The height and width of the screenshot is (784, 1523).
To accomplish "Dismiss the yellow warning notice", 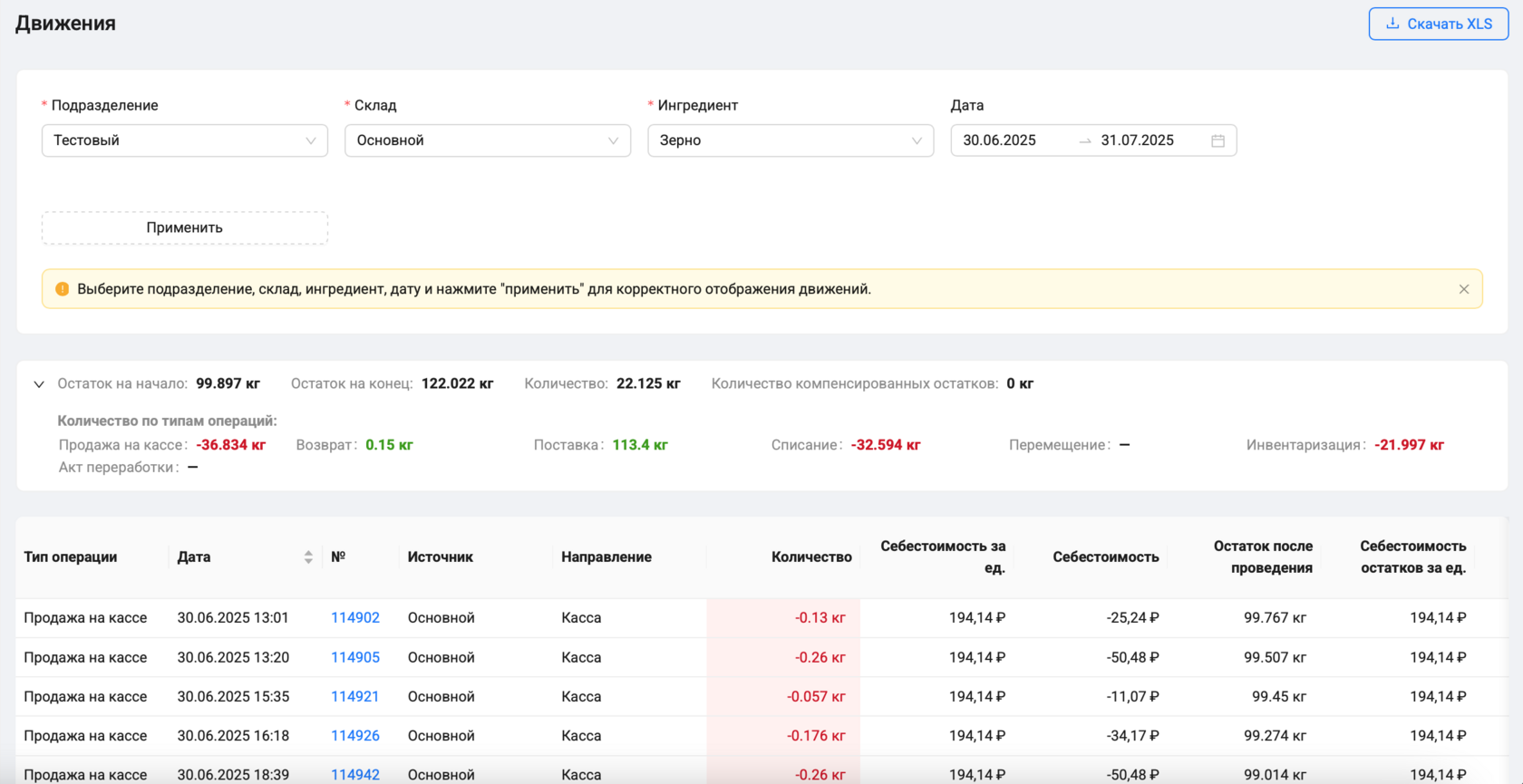I will (1463, 289).
